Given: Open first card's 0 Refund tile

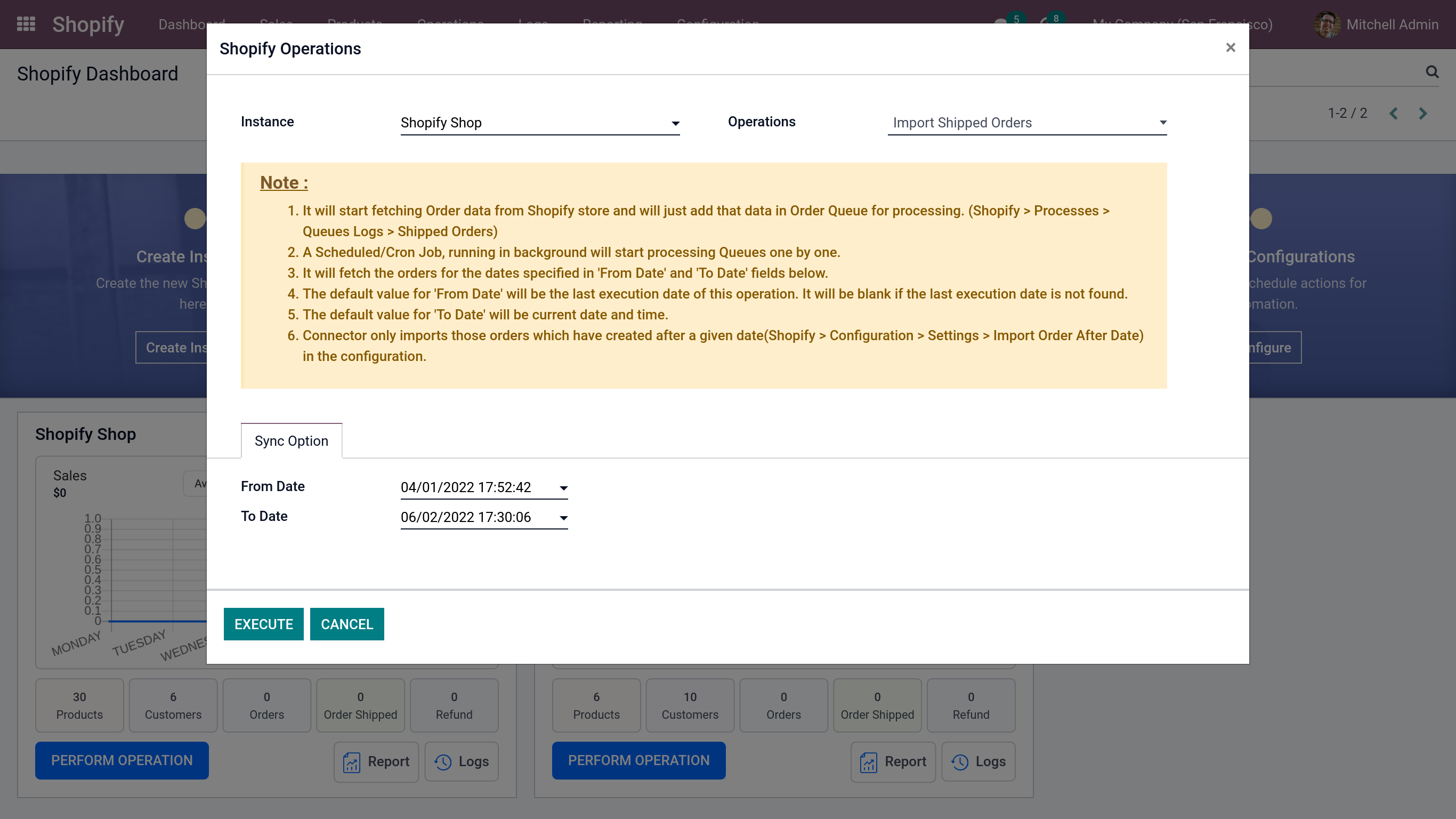Looking at the screenshot, I should [454, 705].
